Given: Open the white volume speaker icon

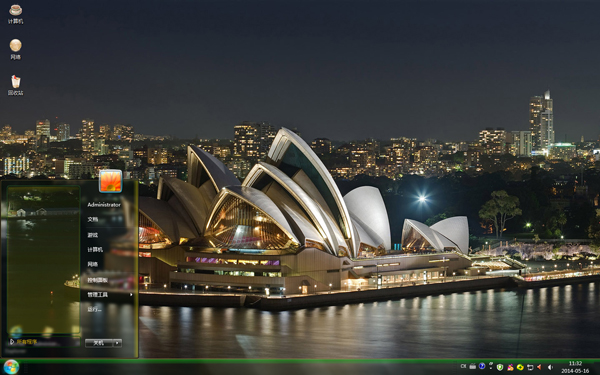Looking at the screenshot, I should coord(550,367).
